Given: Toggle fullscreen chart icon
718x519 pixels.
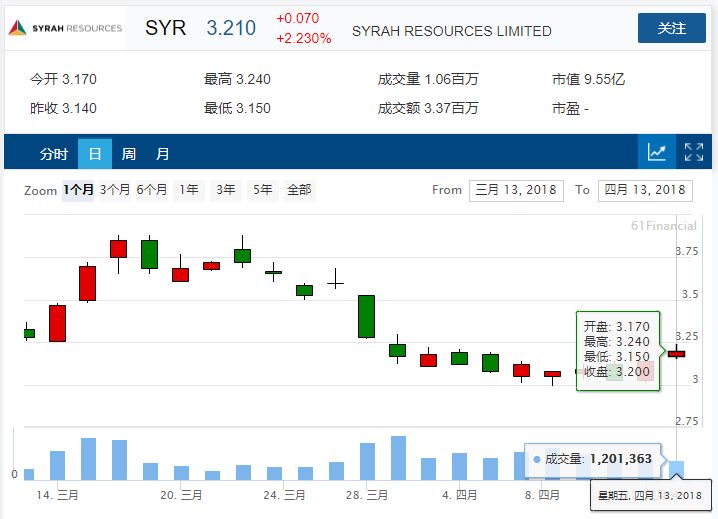Looking at the screenshot, I should point(694,152).
